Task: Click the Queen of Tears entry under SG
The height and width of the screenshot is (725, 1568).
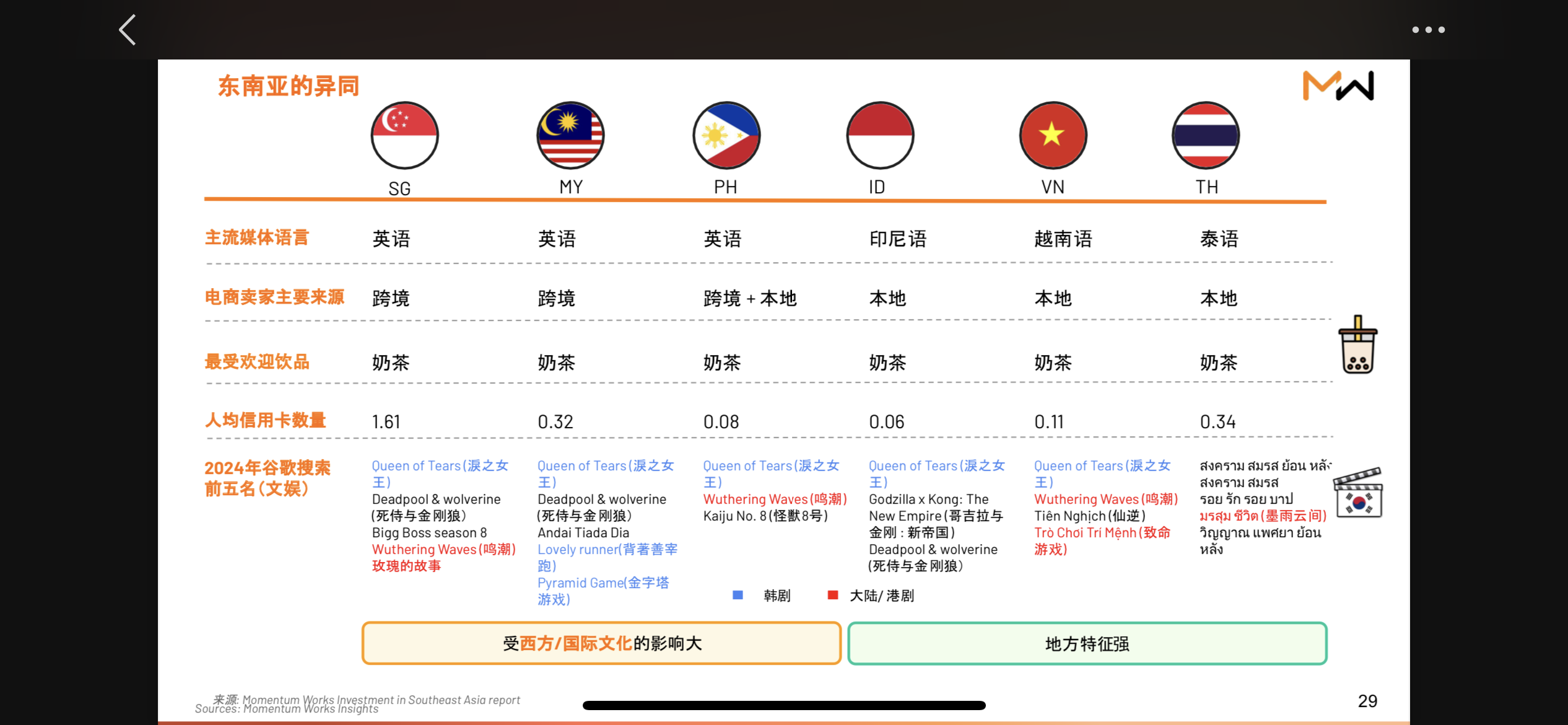Action: (440, 473)
